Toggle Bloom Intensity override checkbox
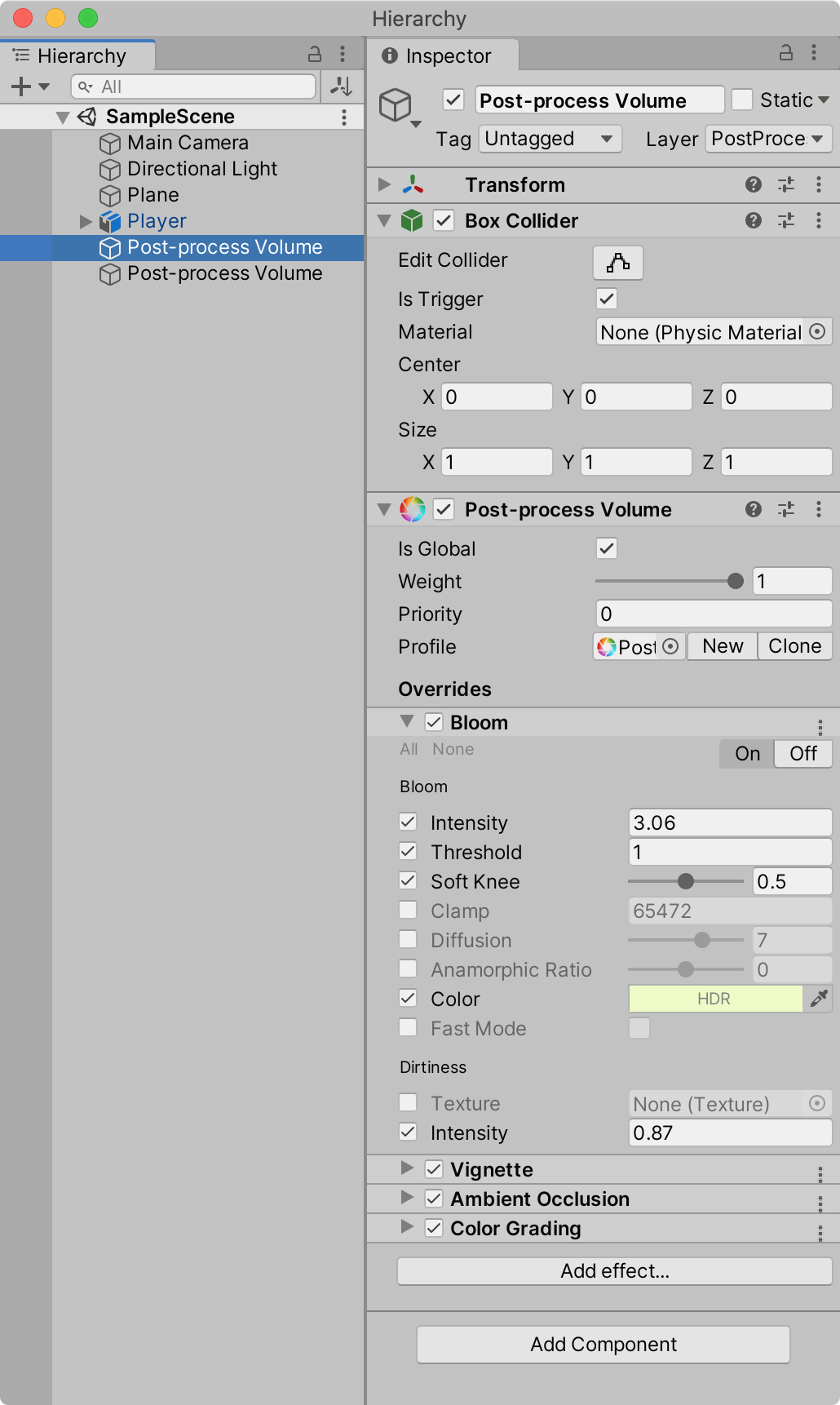Viewport: 840px width, 1405px height. click(408, 822)
